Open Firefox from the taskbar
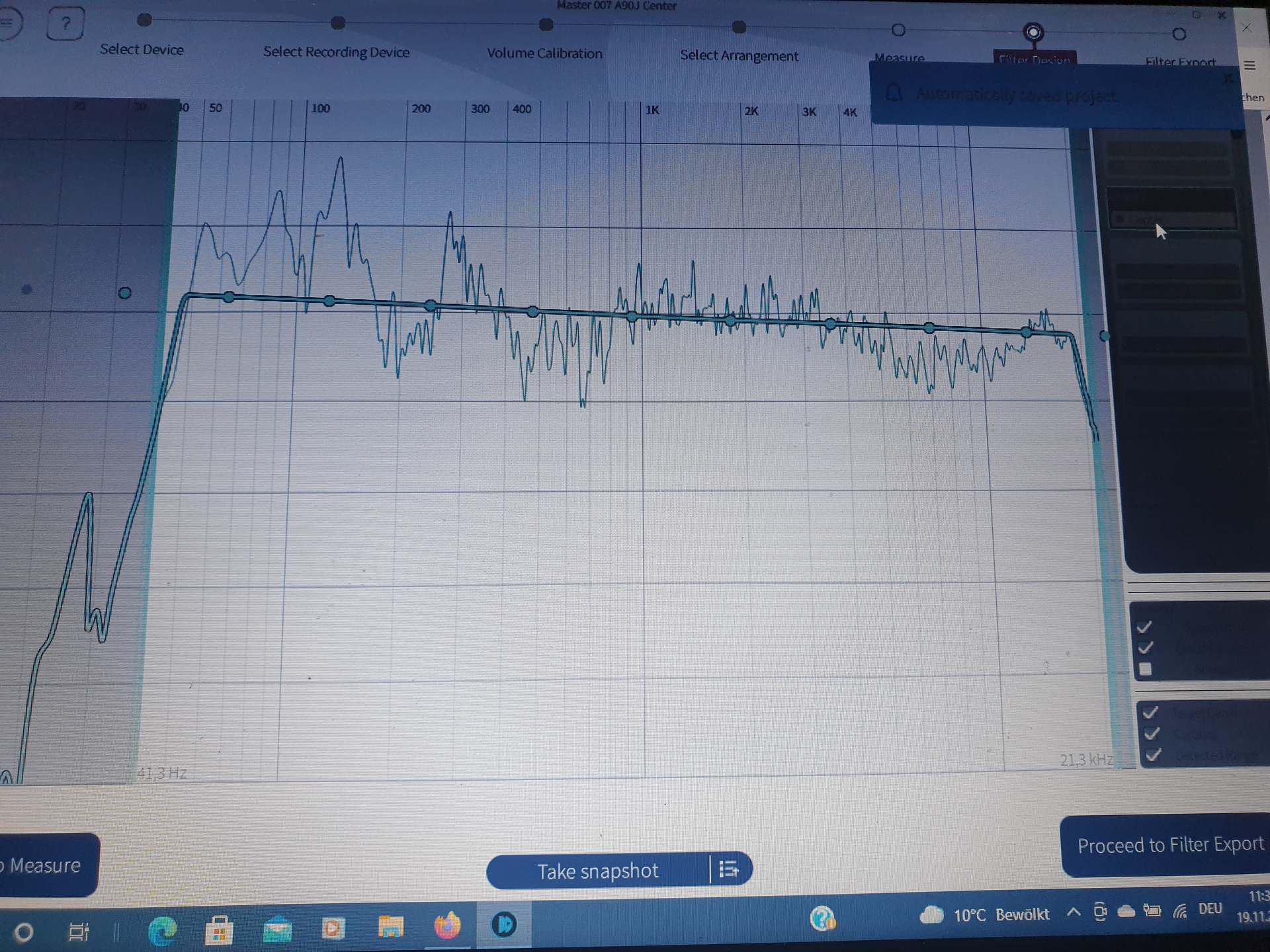1270x952 pixels. coord(447,926)
